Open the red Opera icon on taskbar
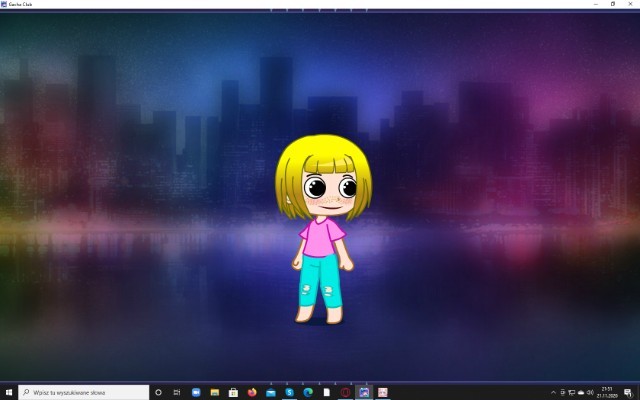Screen dimensions: 640x400 [346, 392]
